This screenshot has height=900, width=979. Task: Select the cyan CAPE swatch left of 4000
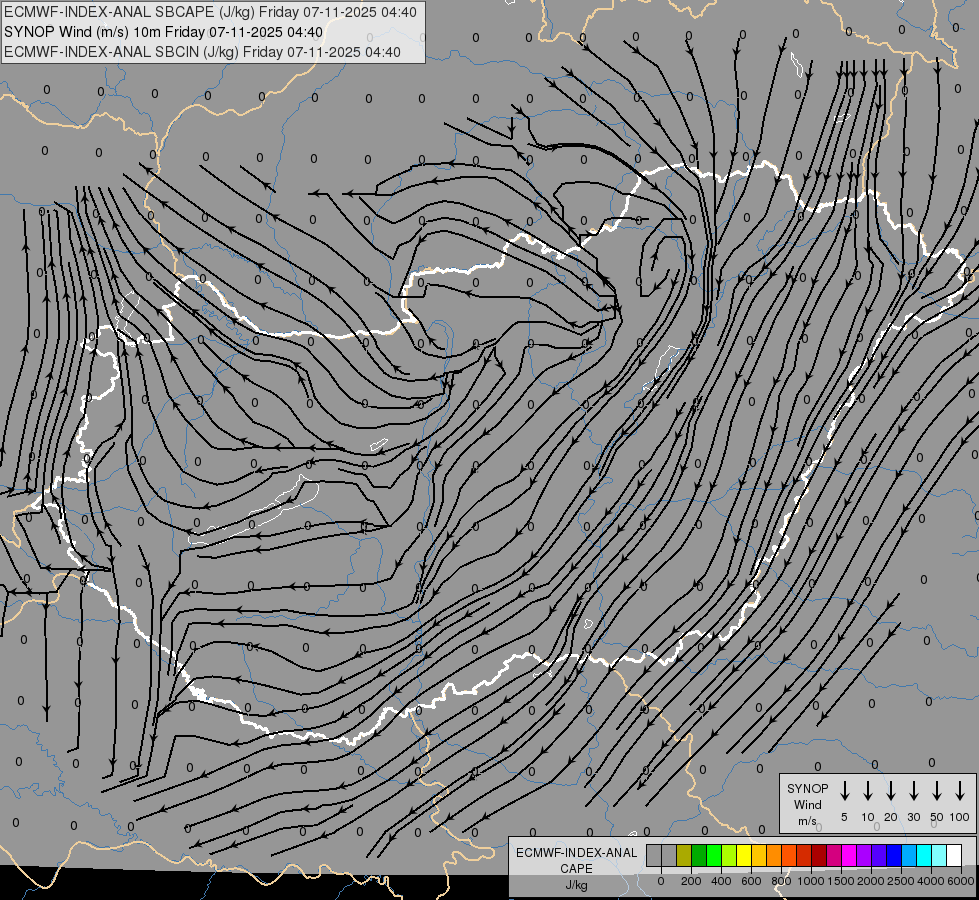tap(923, 856)
